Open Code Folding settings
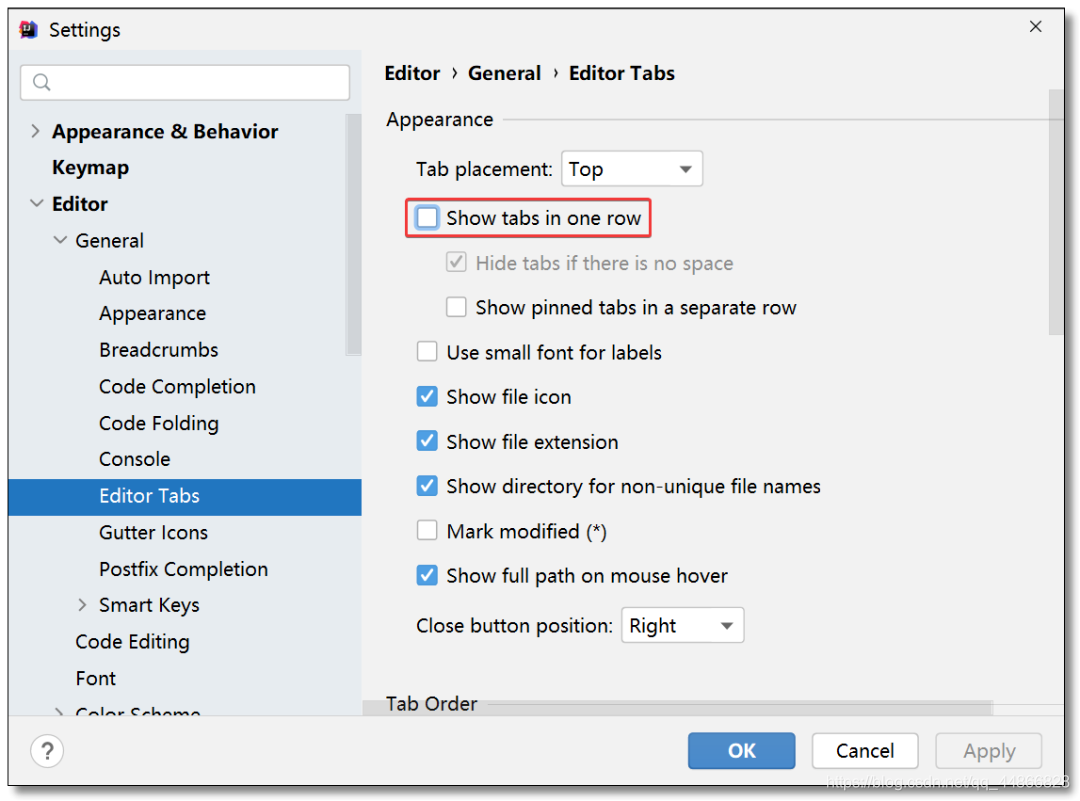This screenshot has height=801, width=1080. coord(159,423)
